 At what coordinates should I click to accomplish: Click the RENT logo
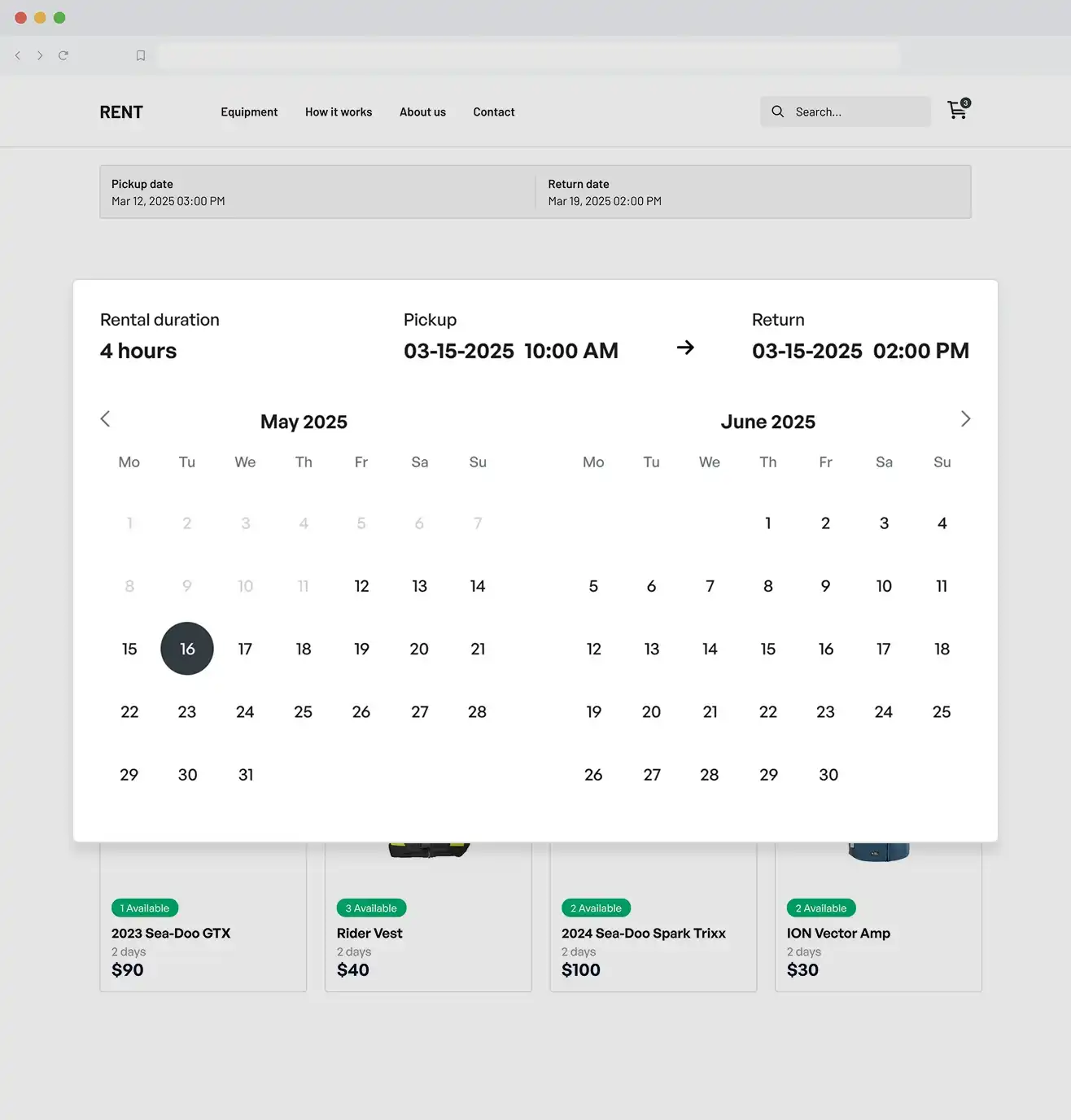click(121, 112)
